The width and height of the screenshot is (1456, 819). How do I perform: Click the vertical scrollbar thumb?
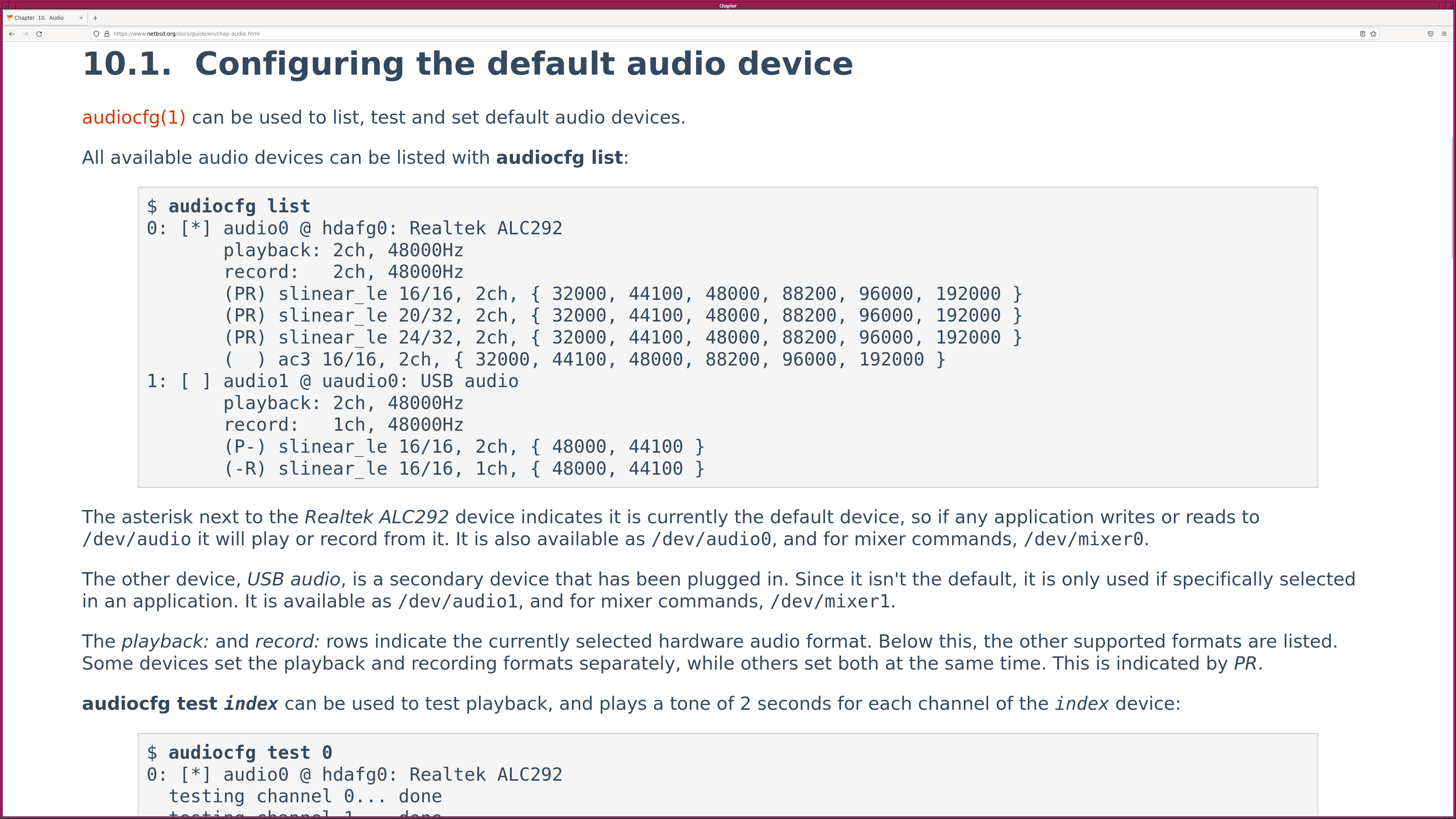1453,198
